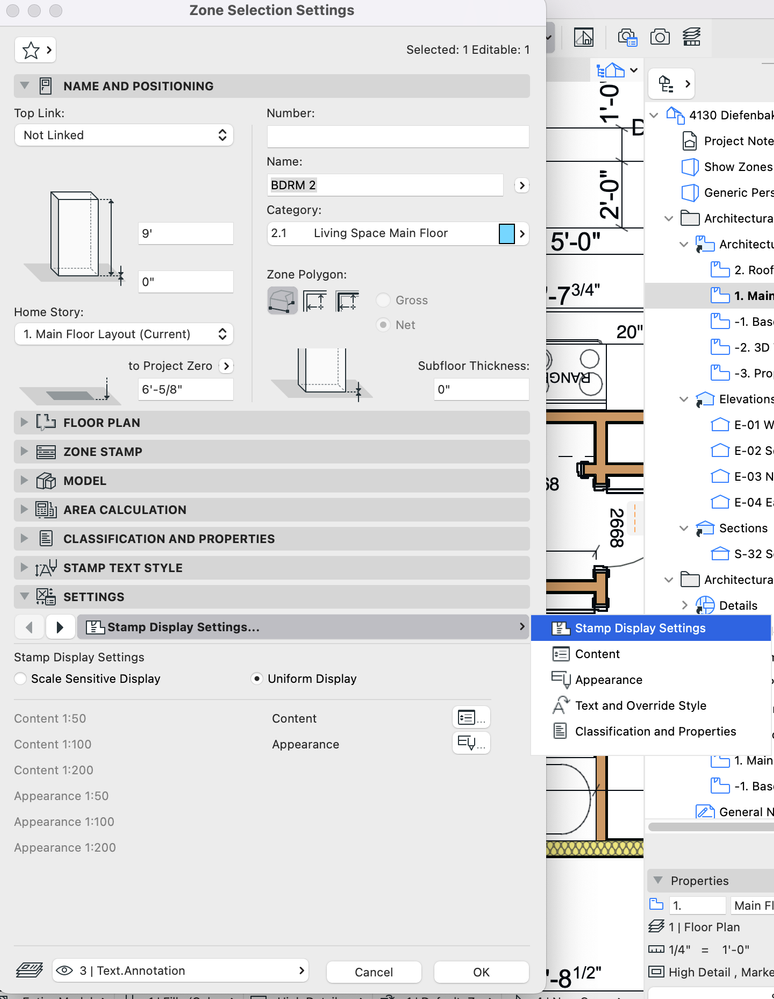Toggle eye icon on Text.Annotation layer
This screenshot has height=999, width=774.
click(x=64, y=970)
